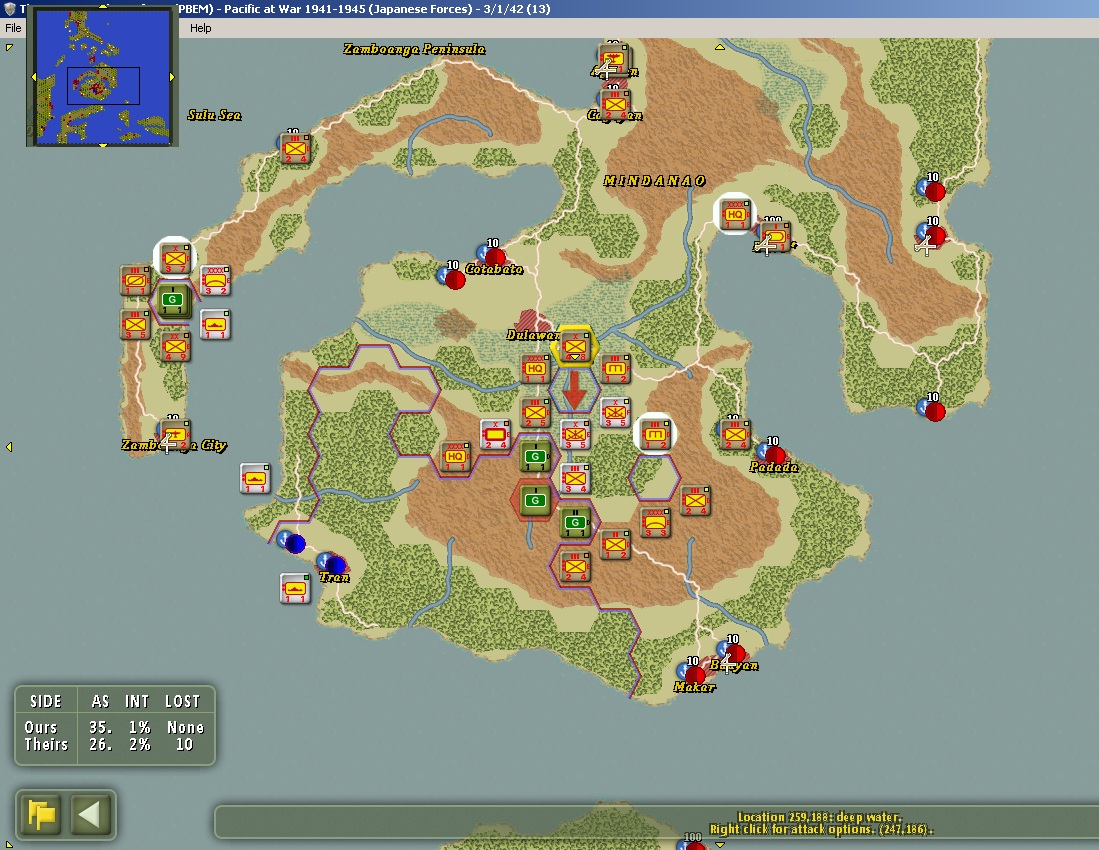
Task: Select the HQ unit on southwest hex border
Action: [x=455, y=457]
